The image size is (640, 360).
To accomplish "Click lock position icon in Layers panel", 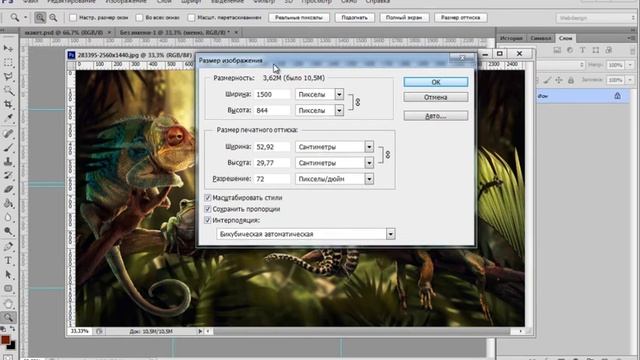I will 559,80.
